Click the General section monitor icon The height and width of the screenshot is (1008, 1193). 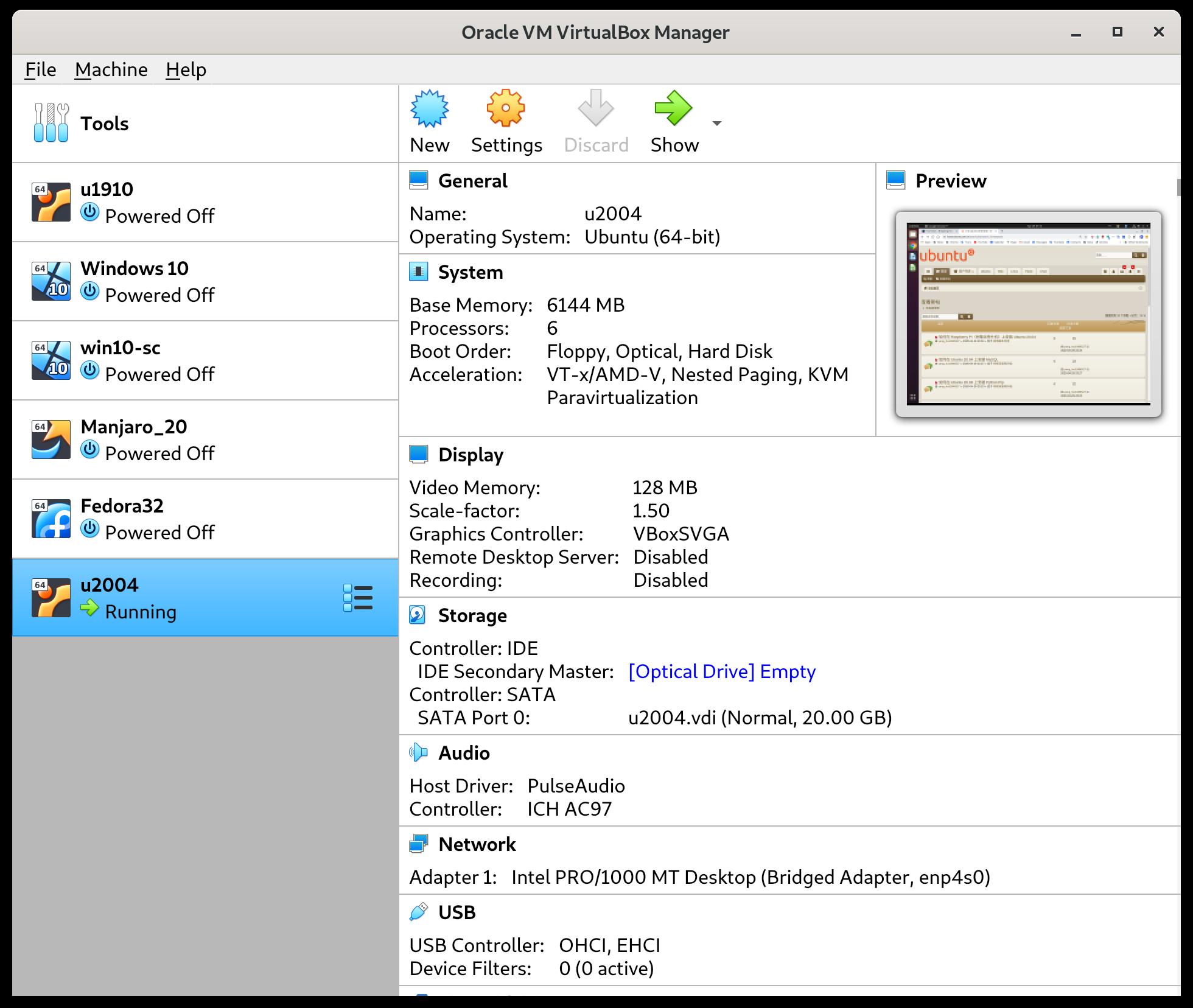tap(419, 180)
